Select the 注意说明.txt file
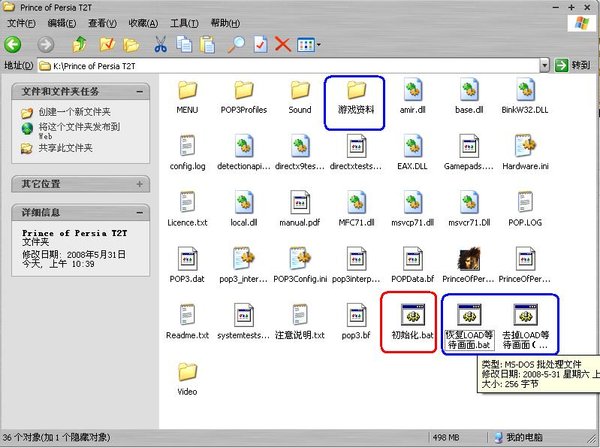 click(300, 321)
